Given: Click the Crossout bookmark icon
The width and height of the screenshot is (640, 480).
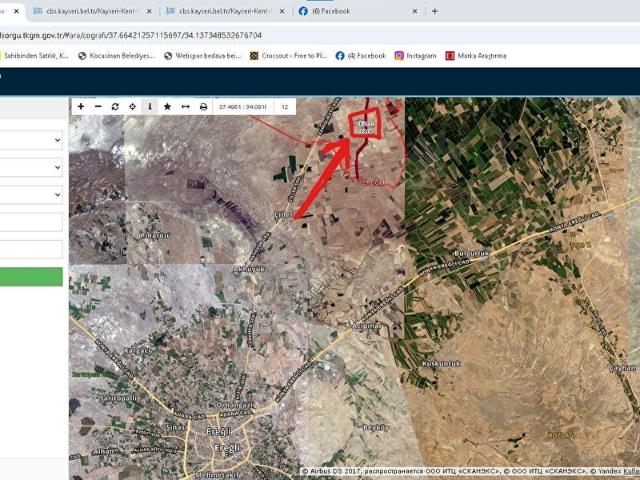Looking at the screenshot, I should (254, 56).
